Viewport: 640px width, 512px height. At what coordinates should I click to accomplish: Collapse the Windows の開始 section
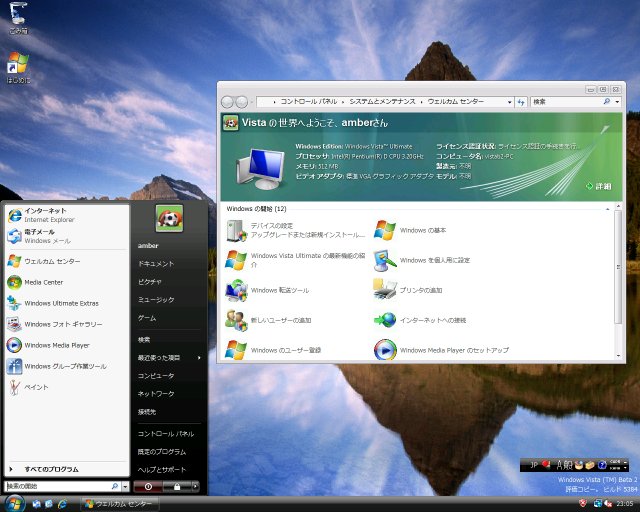point(607,209)
